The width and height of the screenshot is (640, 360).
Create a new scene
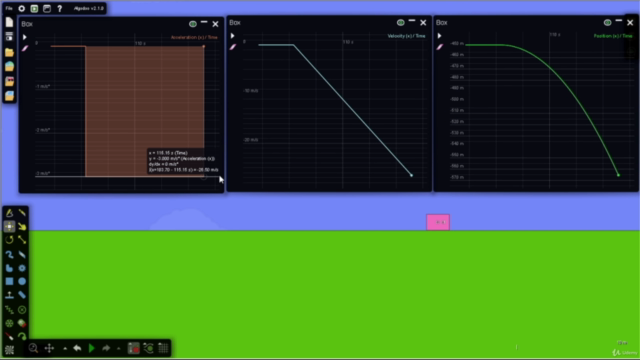(9, 22)
